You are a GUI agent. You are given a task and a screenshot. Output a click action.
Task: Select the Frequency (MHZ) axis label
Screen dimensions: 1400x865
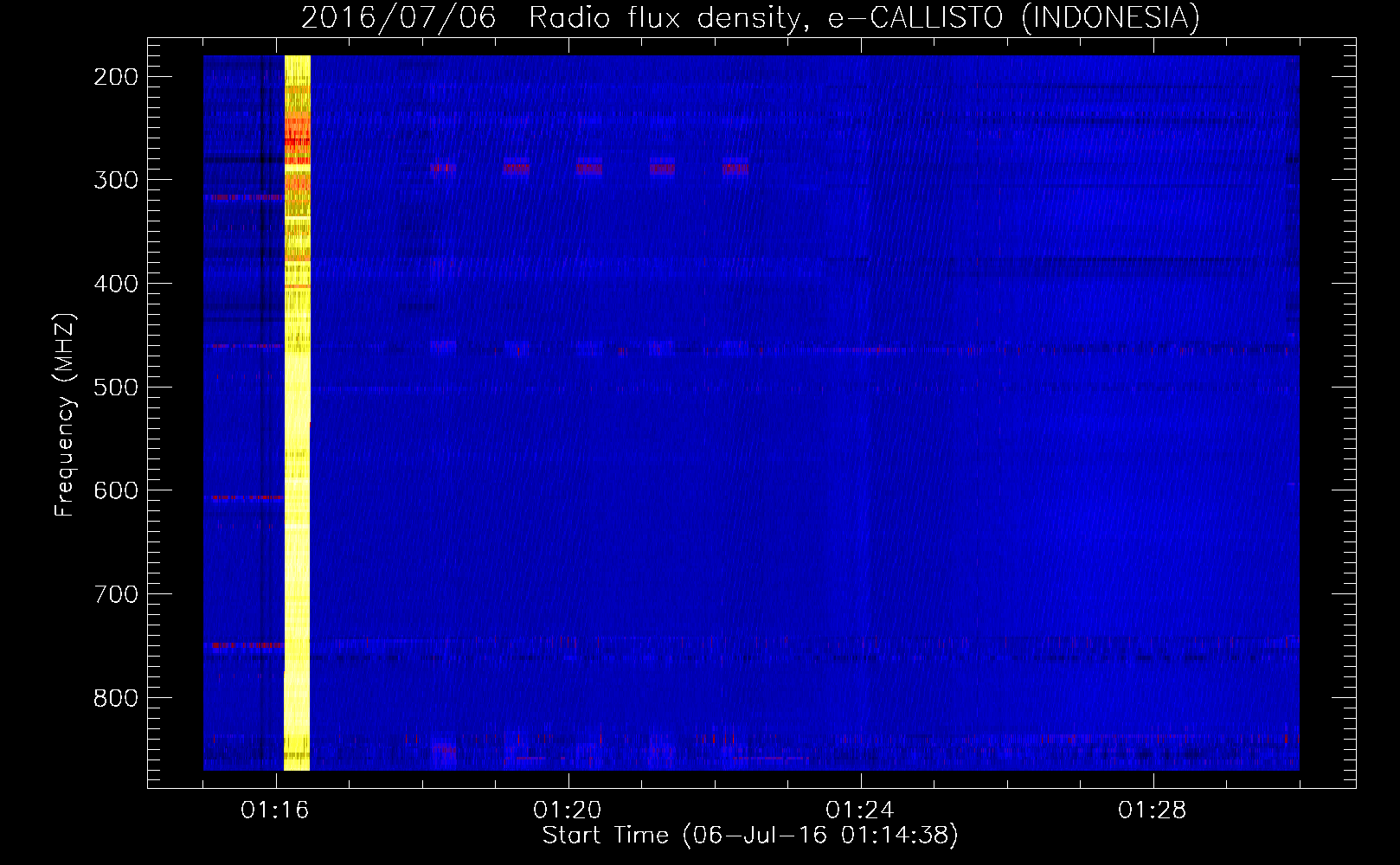[65, 414]
